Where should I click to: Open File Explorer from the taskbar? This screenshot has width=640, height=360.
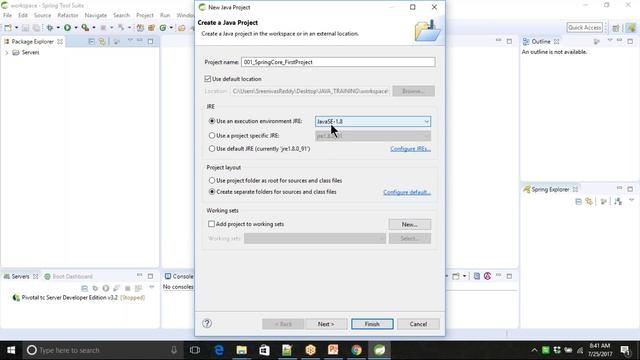pyautogui.click(x=242, y=350)
